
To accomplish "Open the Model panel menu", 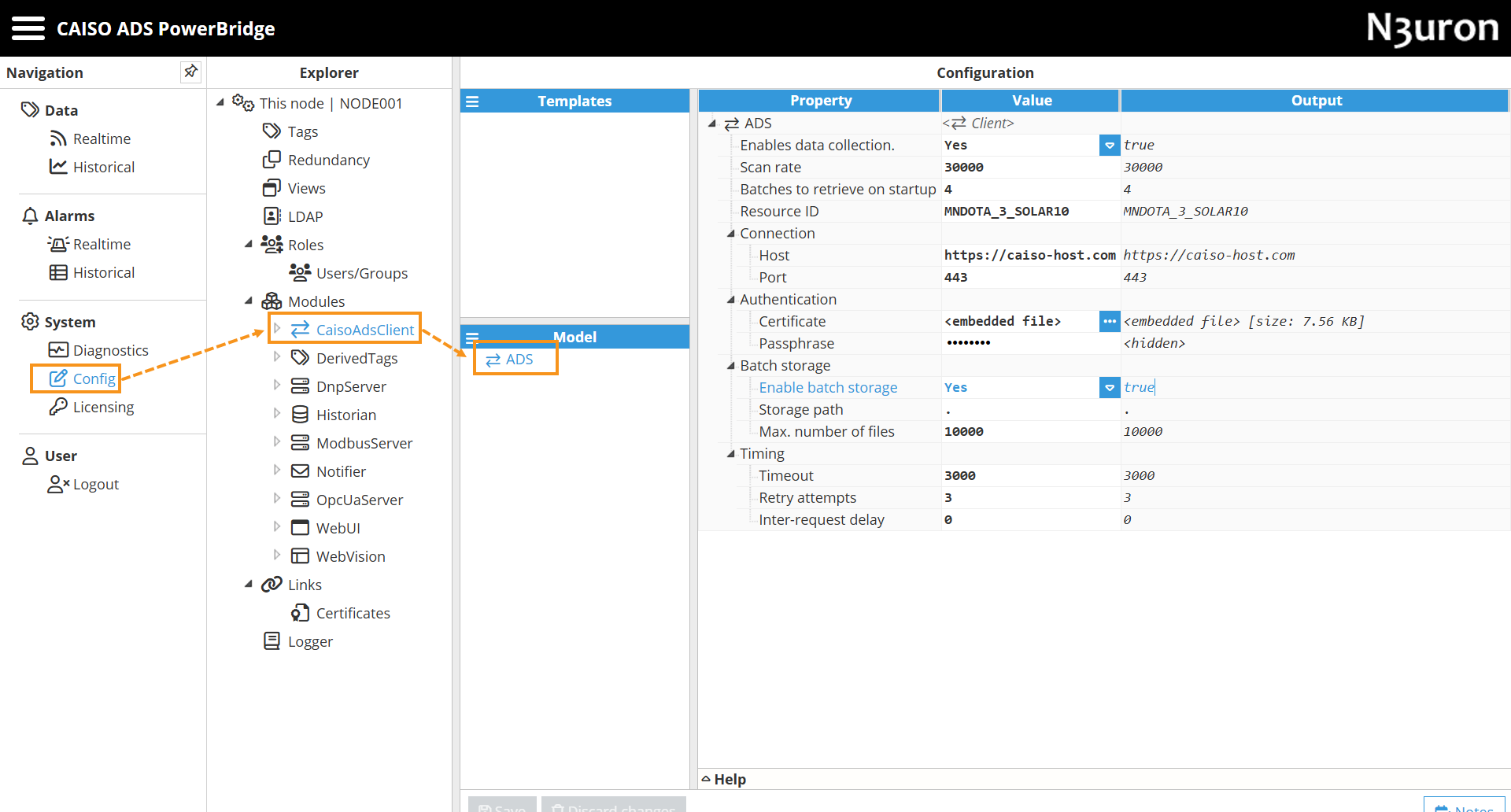I will click(472, 338).
